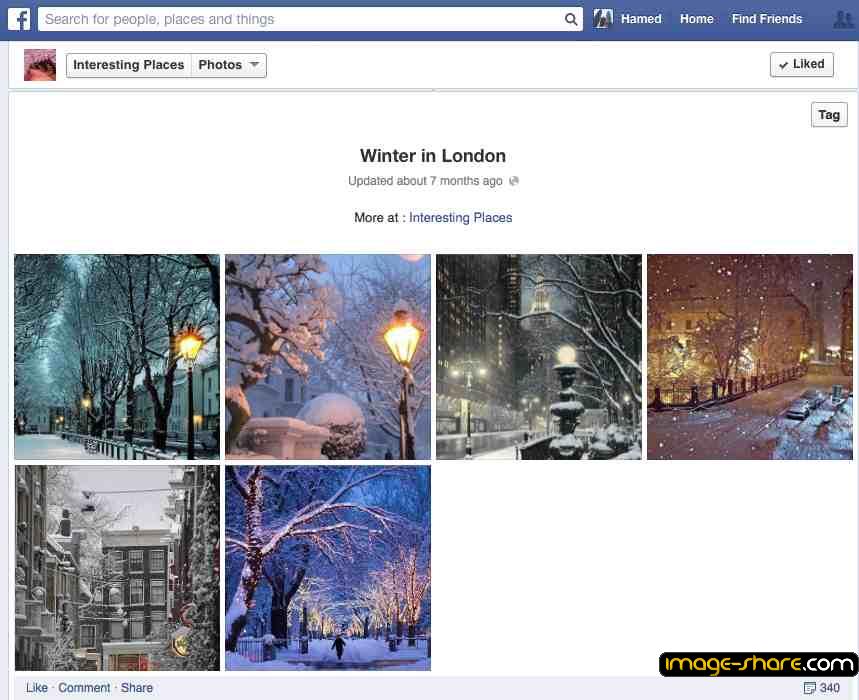The height and width of the screenshot is (700, 859).
Task: Open the comments count icon showing 340
Action: [809, 688]
